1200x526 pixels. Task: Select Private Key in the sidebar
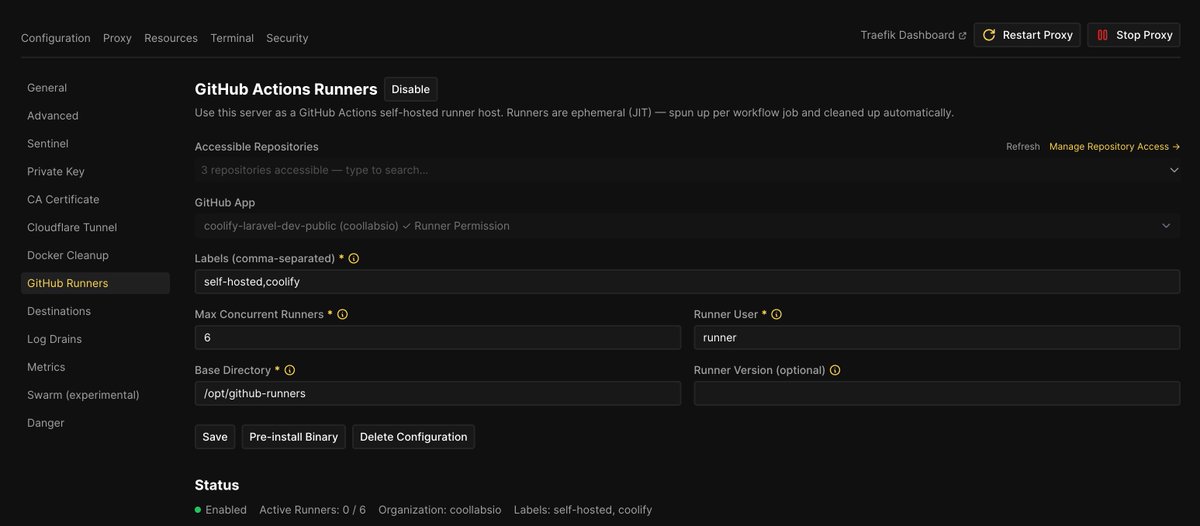(x=95, y=172)
